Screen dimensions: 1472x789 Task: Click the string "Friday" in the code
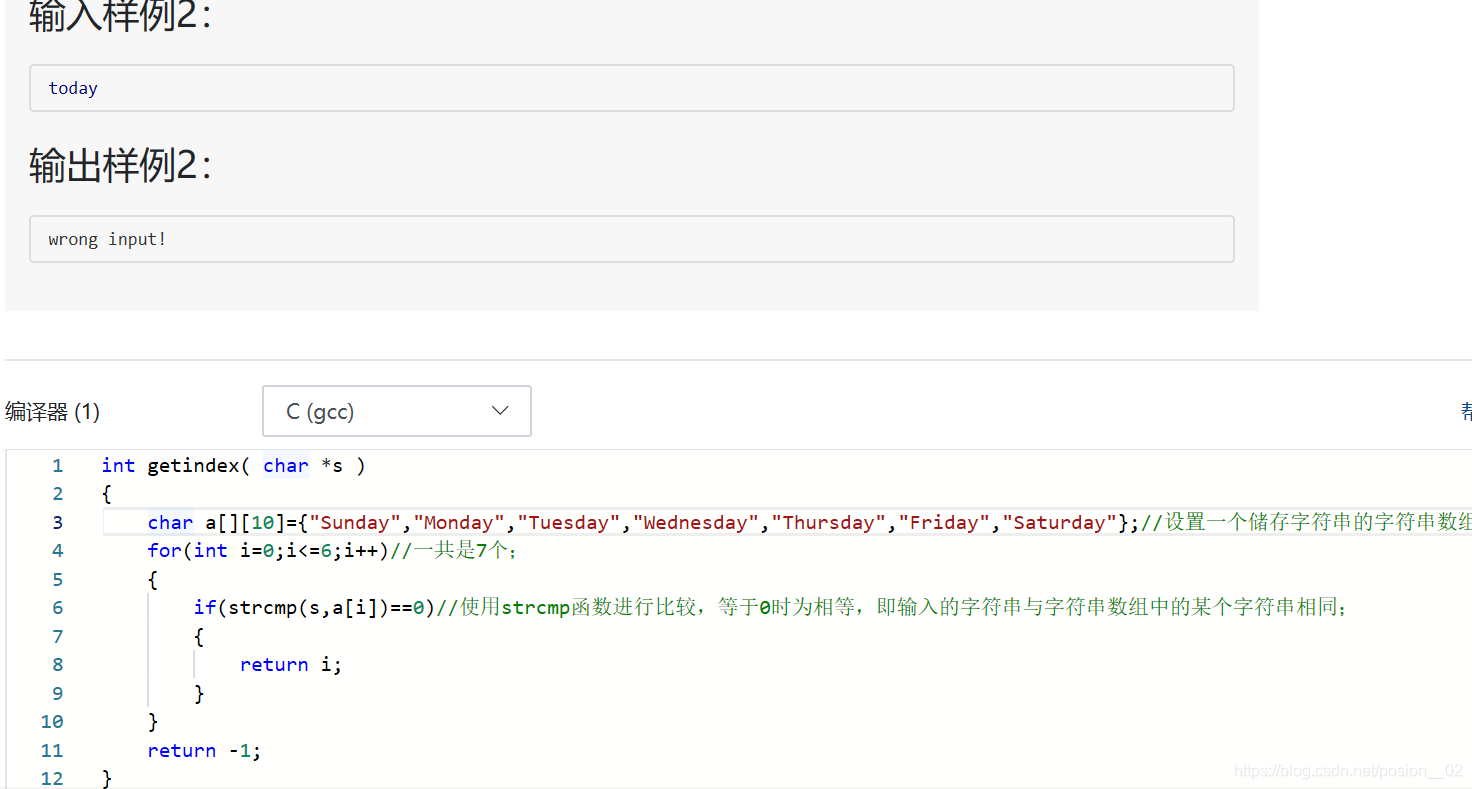(x=944, y=522)
